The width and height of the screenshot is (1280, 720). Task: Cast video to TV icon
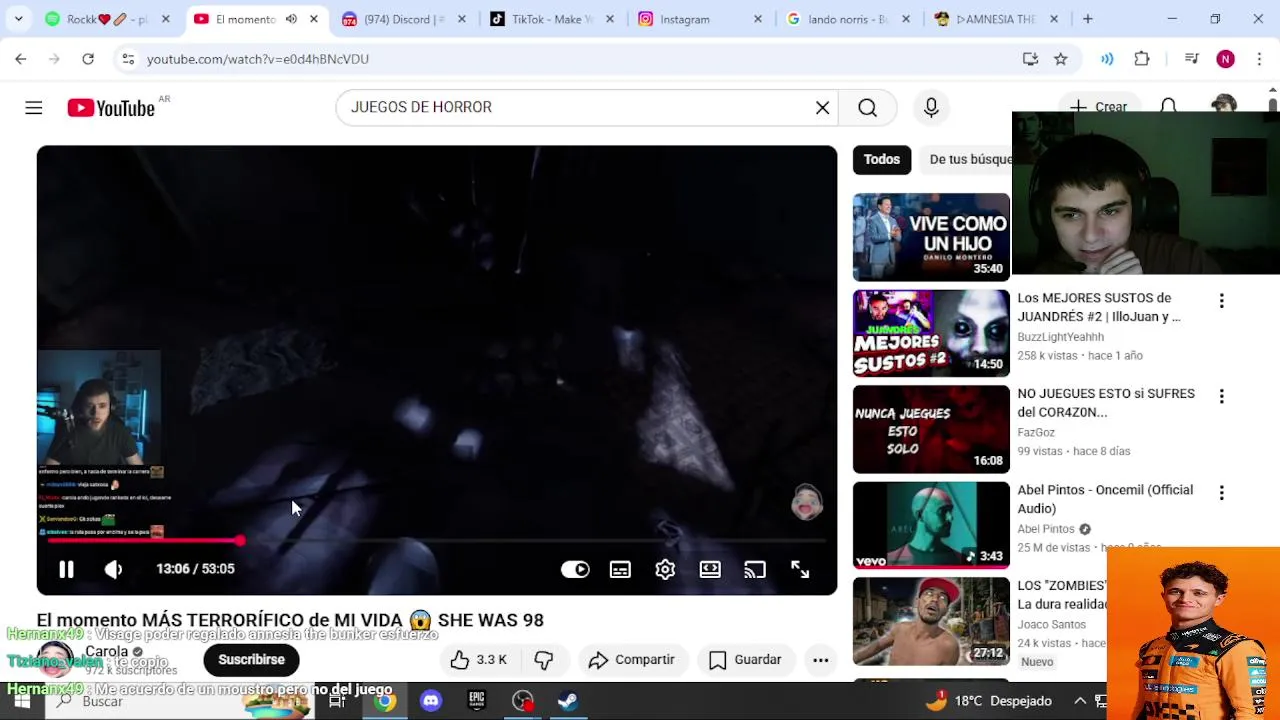tap(755, 569)
